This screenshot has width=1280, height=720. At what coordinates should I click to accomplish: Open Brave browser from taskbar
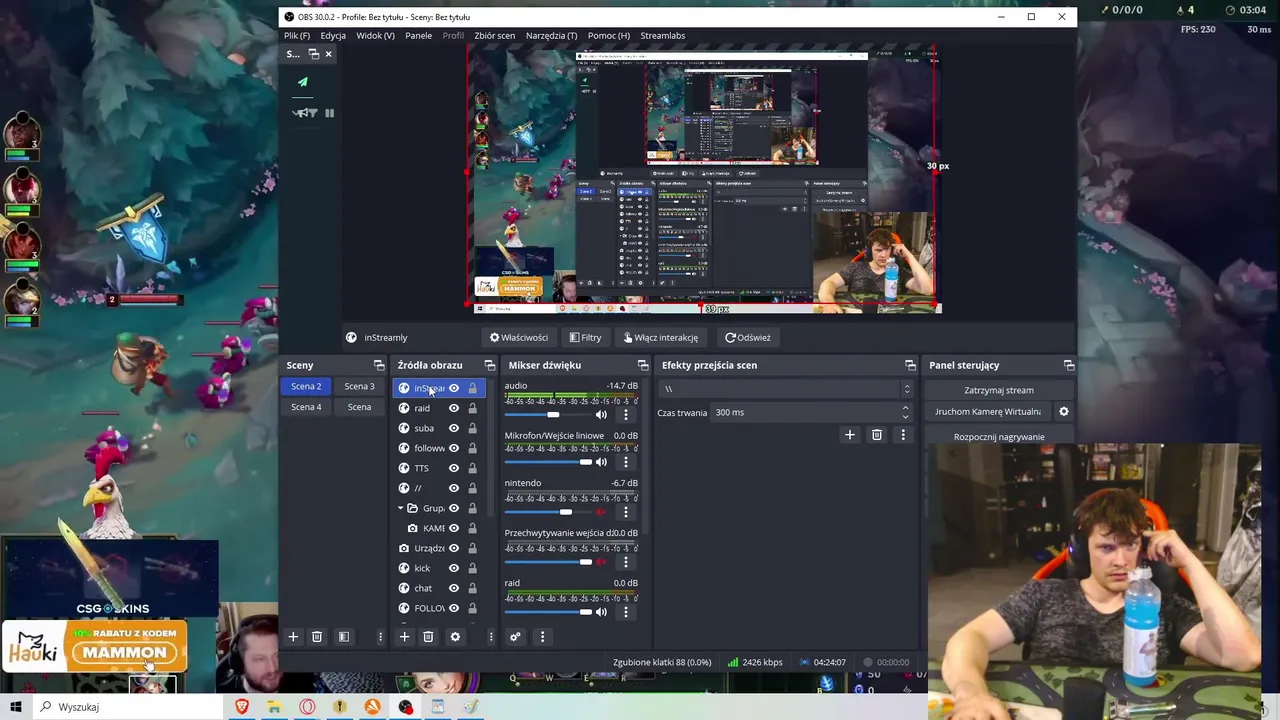pyautogui.click(x=242, y=707)
